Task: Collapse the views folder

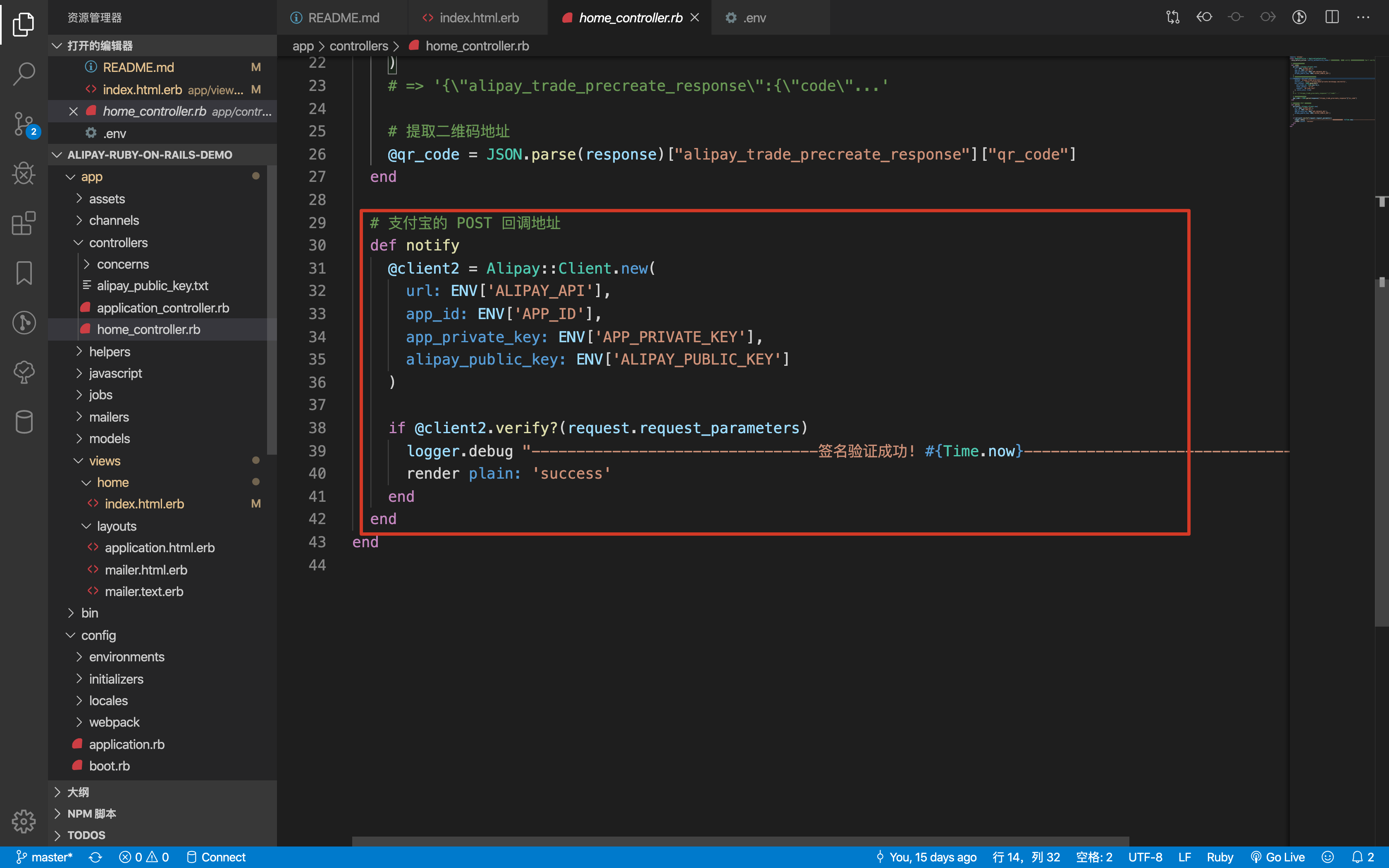Action: 105,461
